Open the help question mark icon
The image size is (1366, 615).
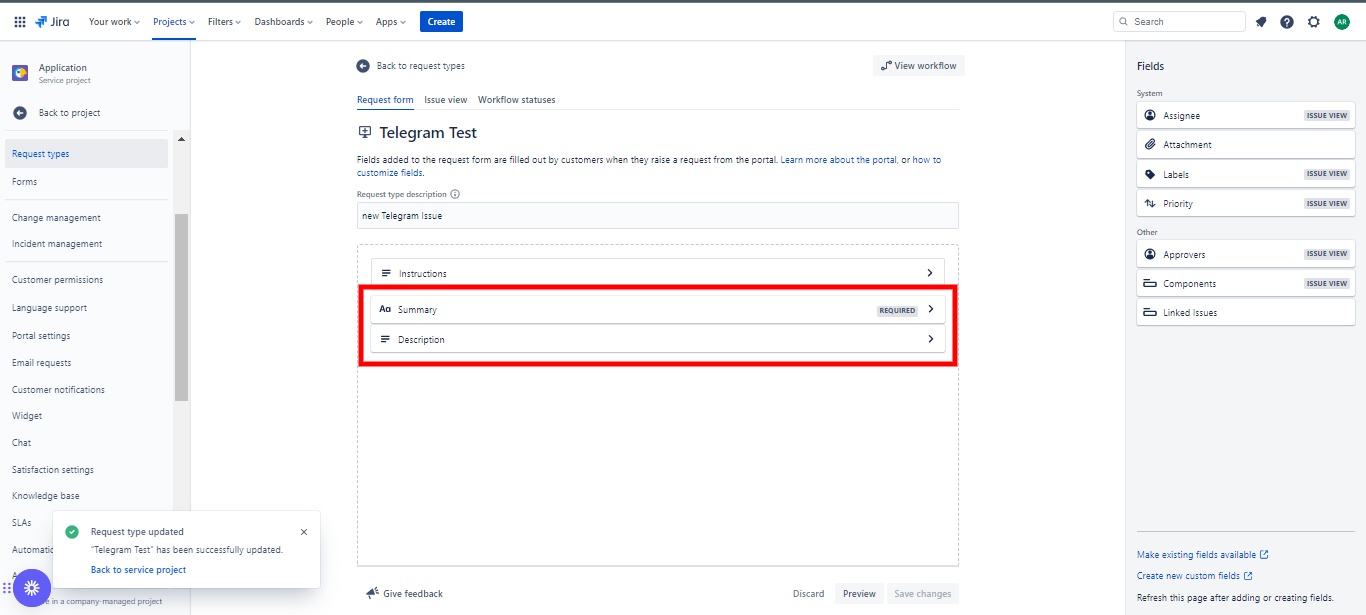coord(1287,22)
